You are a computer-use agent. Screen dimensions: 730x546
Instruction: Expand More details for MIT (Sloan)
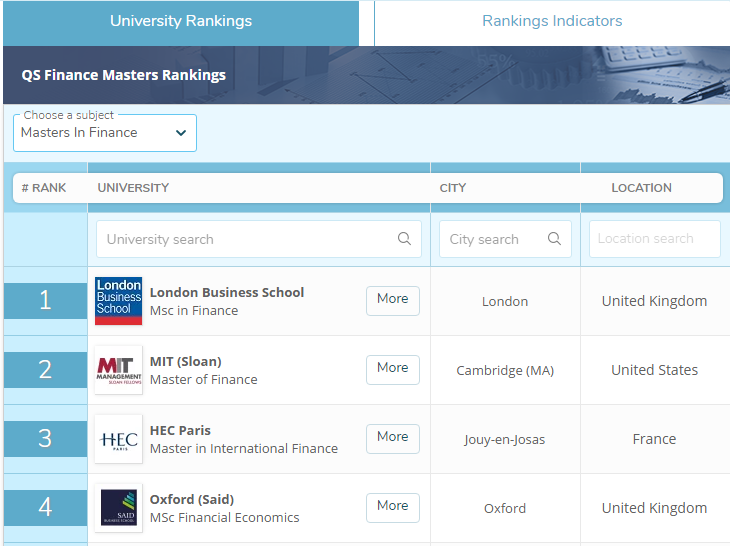[x=392, y=368]
